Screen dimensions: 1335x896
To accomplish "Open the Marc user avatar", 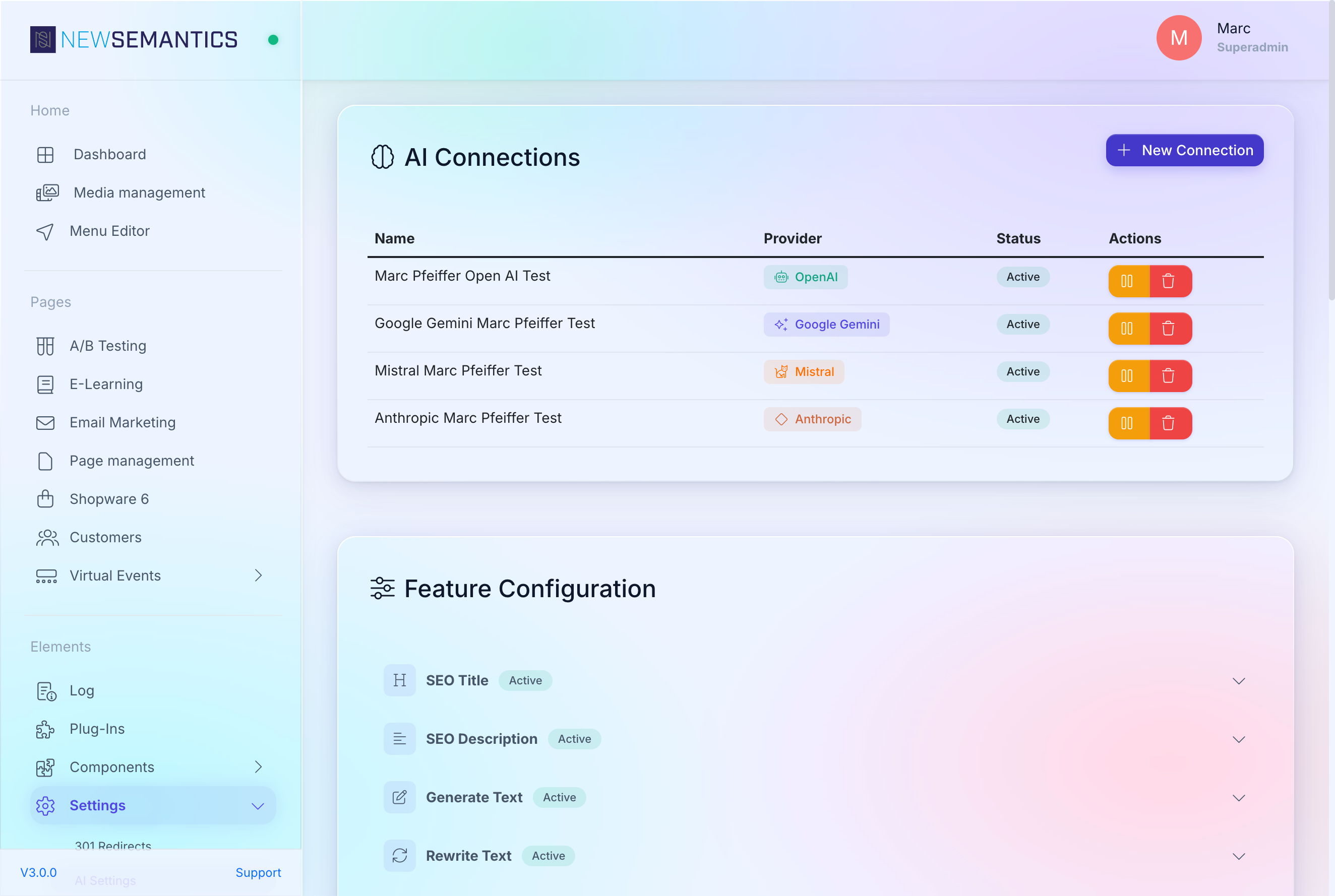I will point(1178,38).
